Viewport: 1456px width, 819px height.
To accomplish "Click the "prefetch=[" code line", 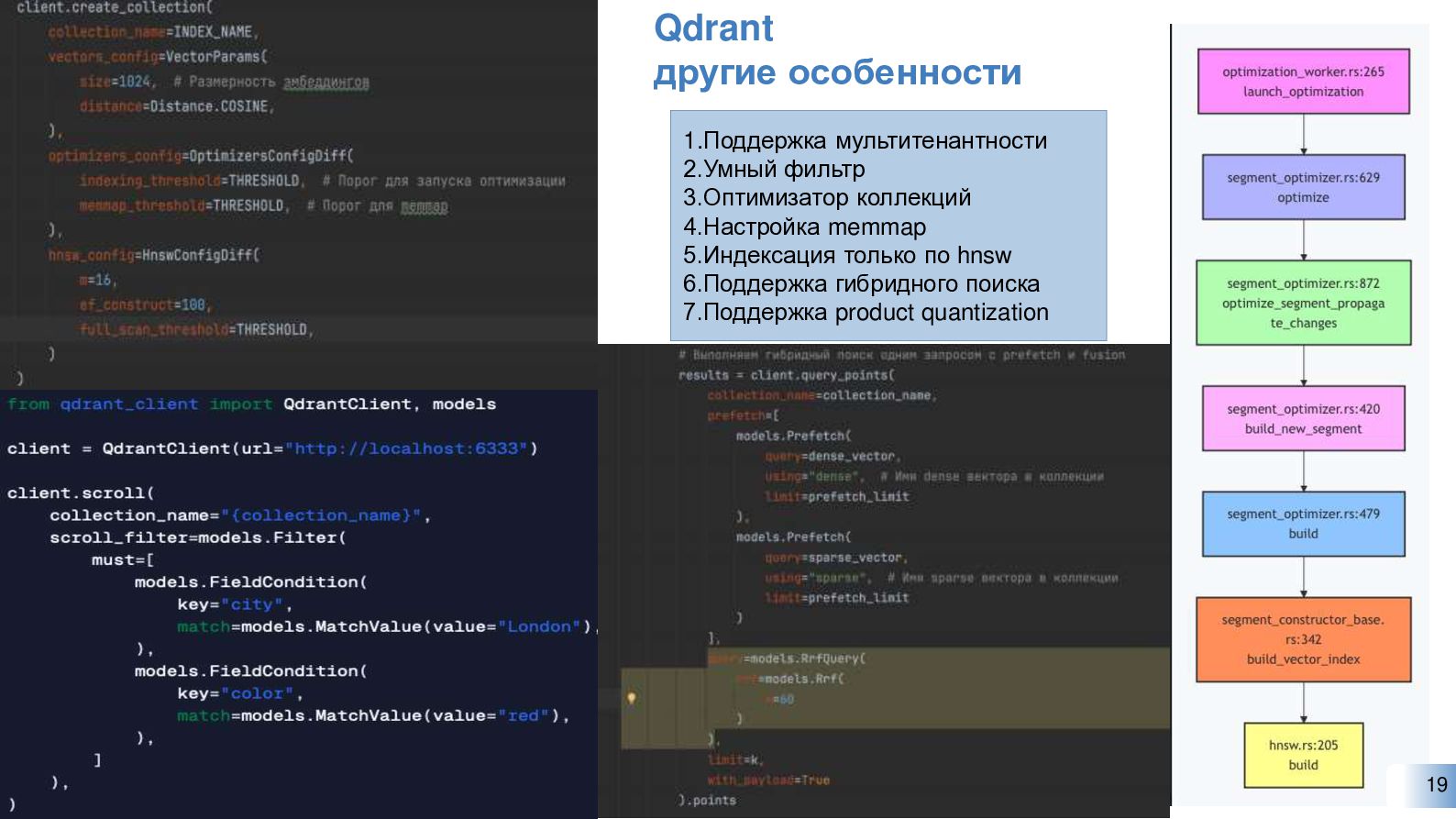I will [x=744, y=415].
